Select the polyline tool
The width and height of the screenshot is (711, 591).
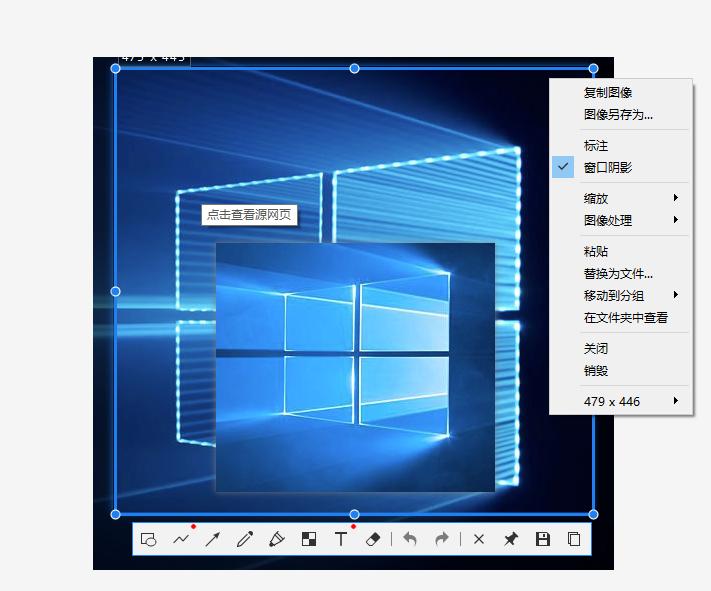[x=181, y=539]
